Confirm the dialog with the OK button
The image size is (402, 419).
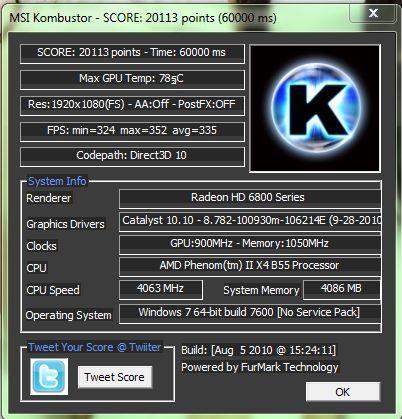343,392
